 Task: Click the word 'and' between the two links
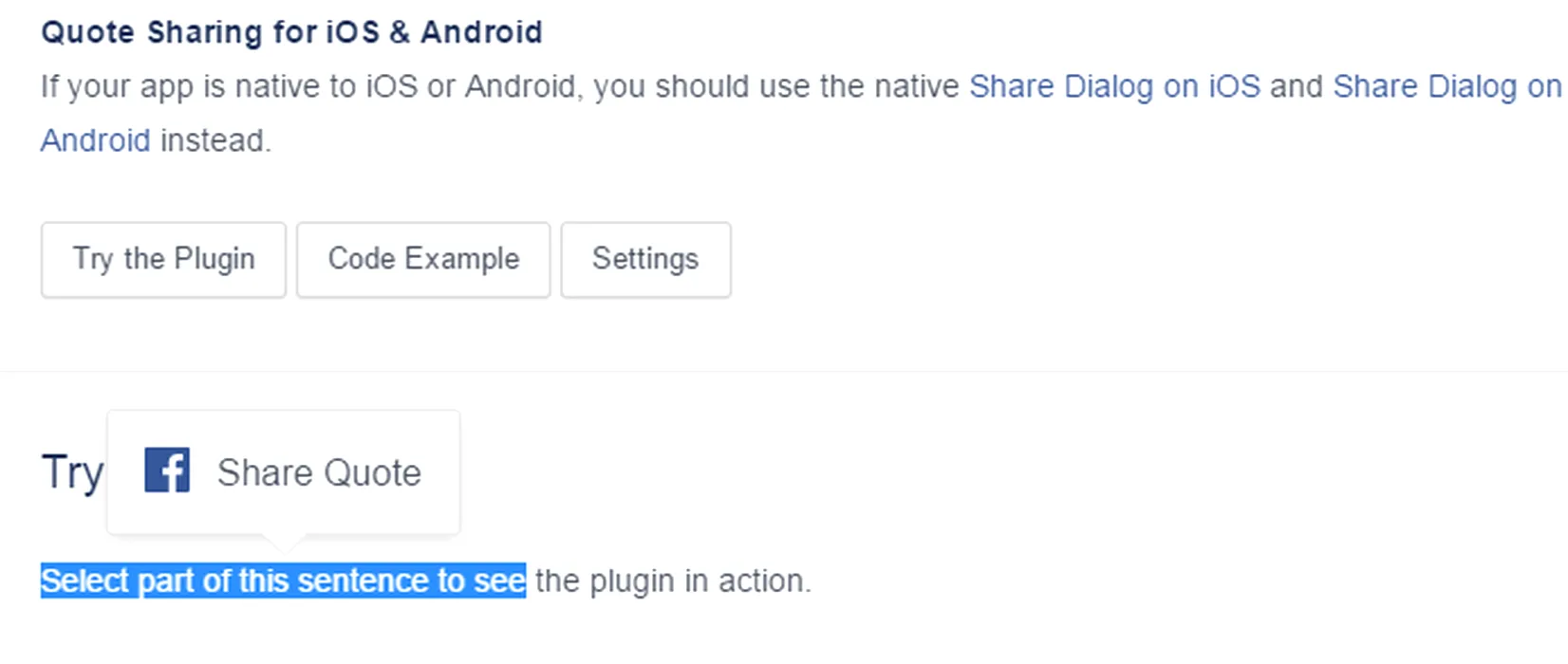click(1297, 86)
